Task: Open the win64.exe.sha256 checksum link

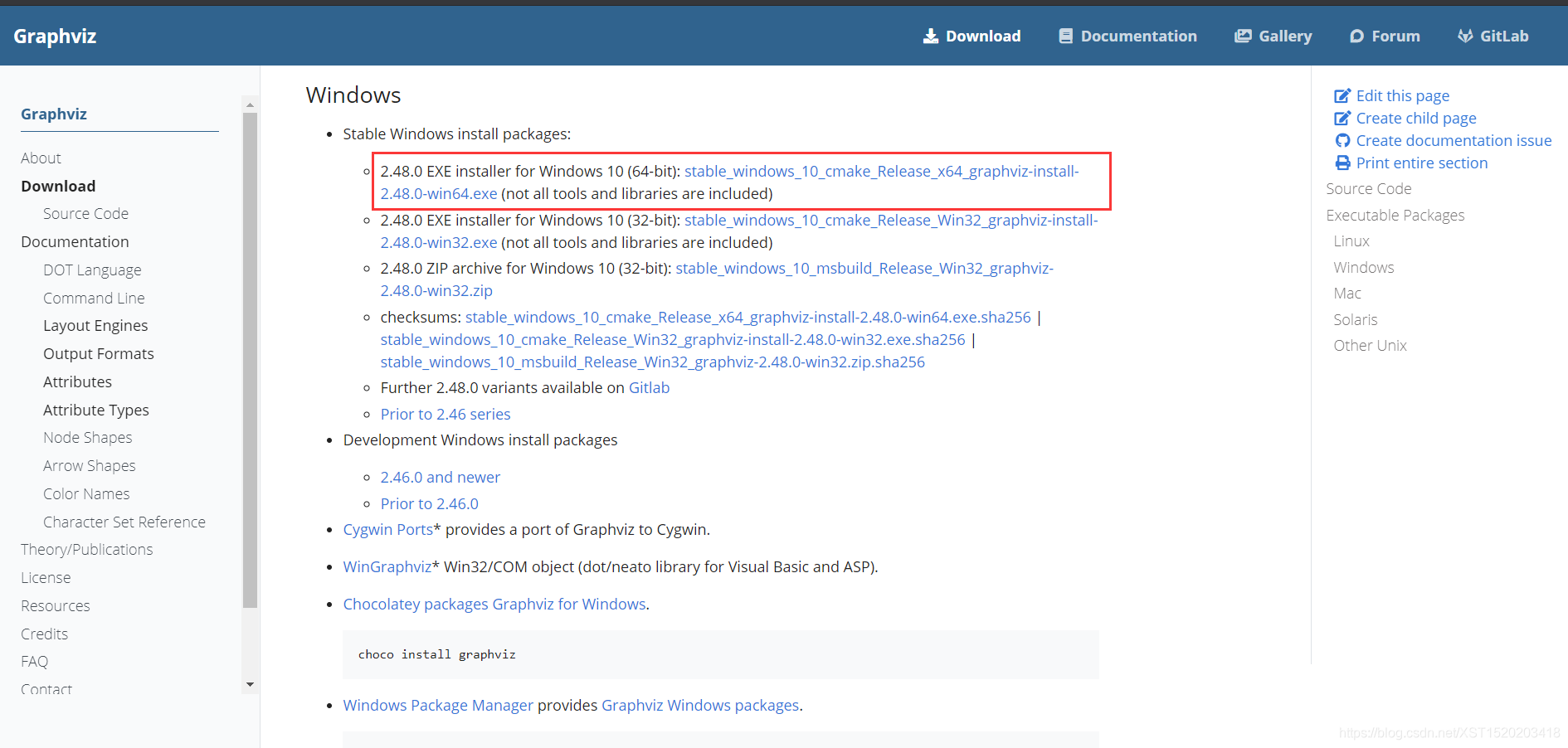Action: tap(747, 317)
